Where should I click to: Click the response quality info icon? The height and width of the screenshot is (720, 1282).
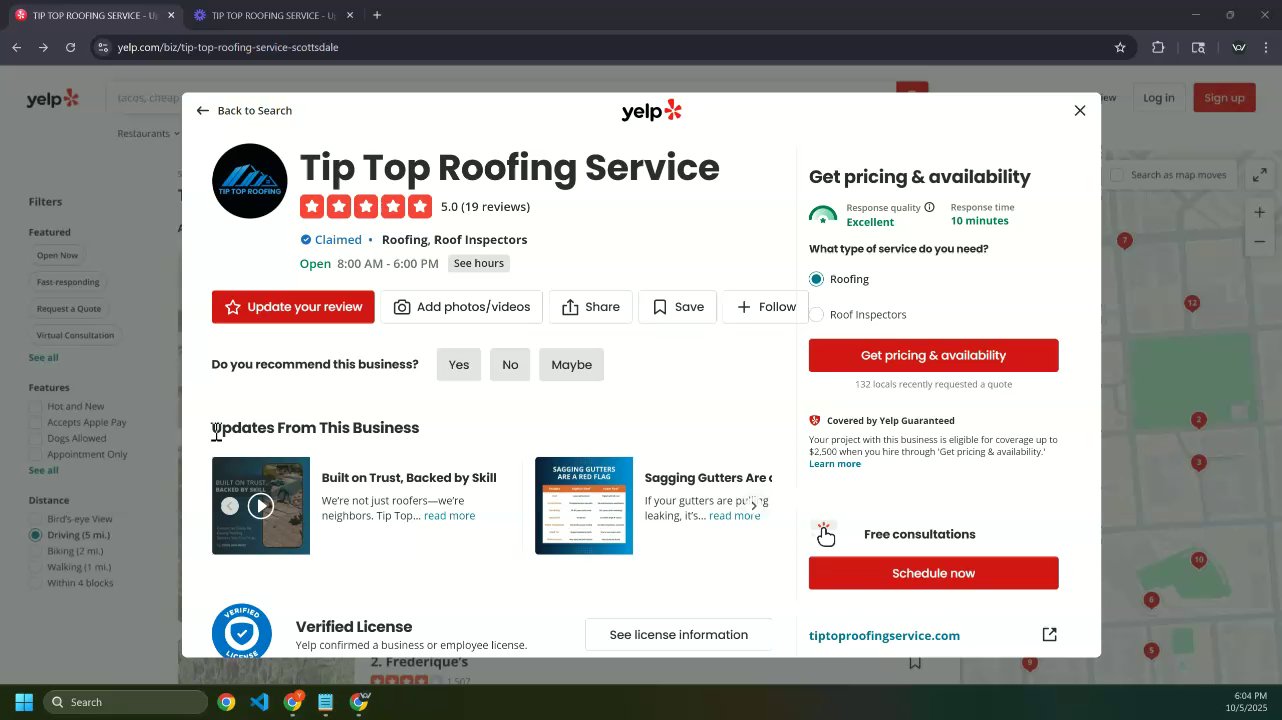click(x=929, y=207)
